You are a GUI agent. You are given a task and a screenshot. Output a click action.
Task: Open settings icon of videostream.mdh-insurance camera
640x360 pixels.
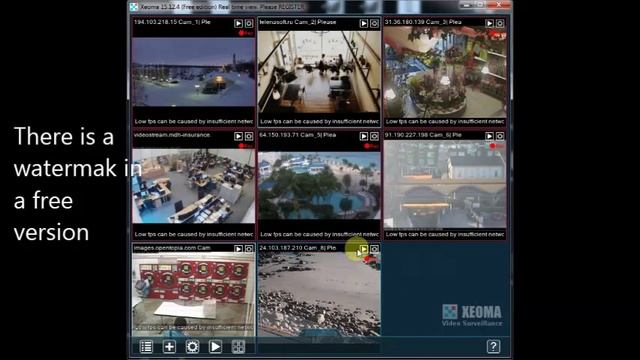click(249, 136)
